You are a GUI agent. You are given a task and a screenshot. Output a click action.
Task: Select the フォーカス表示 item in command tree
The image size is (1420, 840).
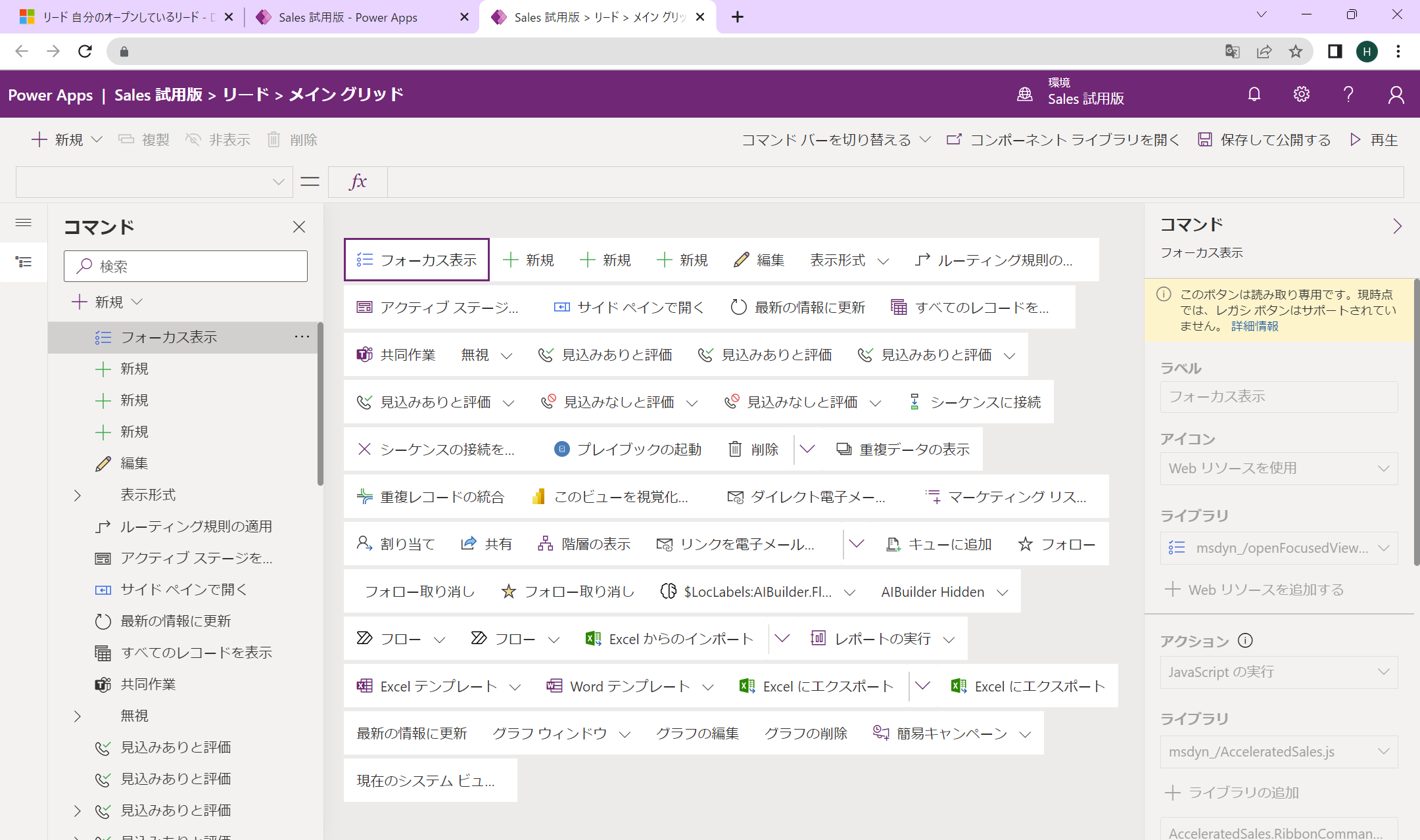point(183,337)
